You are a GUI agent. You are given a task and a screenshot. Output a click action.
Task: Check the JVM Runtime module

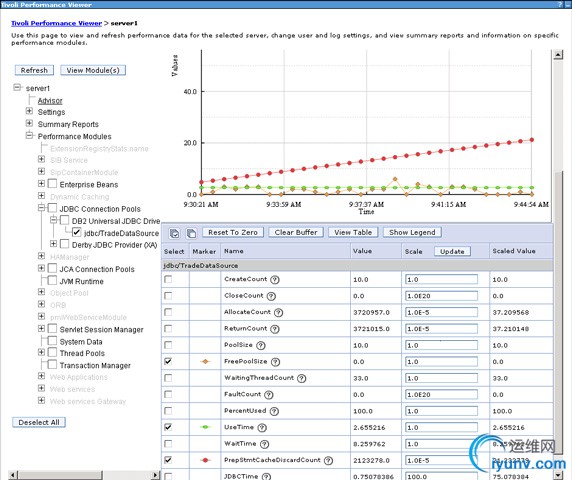pos(53,280)
